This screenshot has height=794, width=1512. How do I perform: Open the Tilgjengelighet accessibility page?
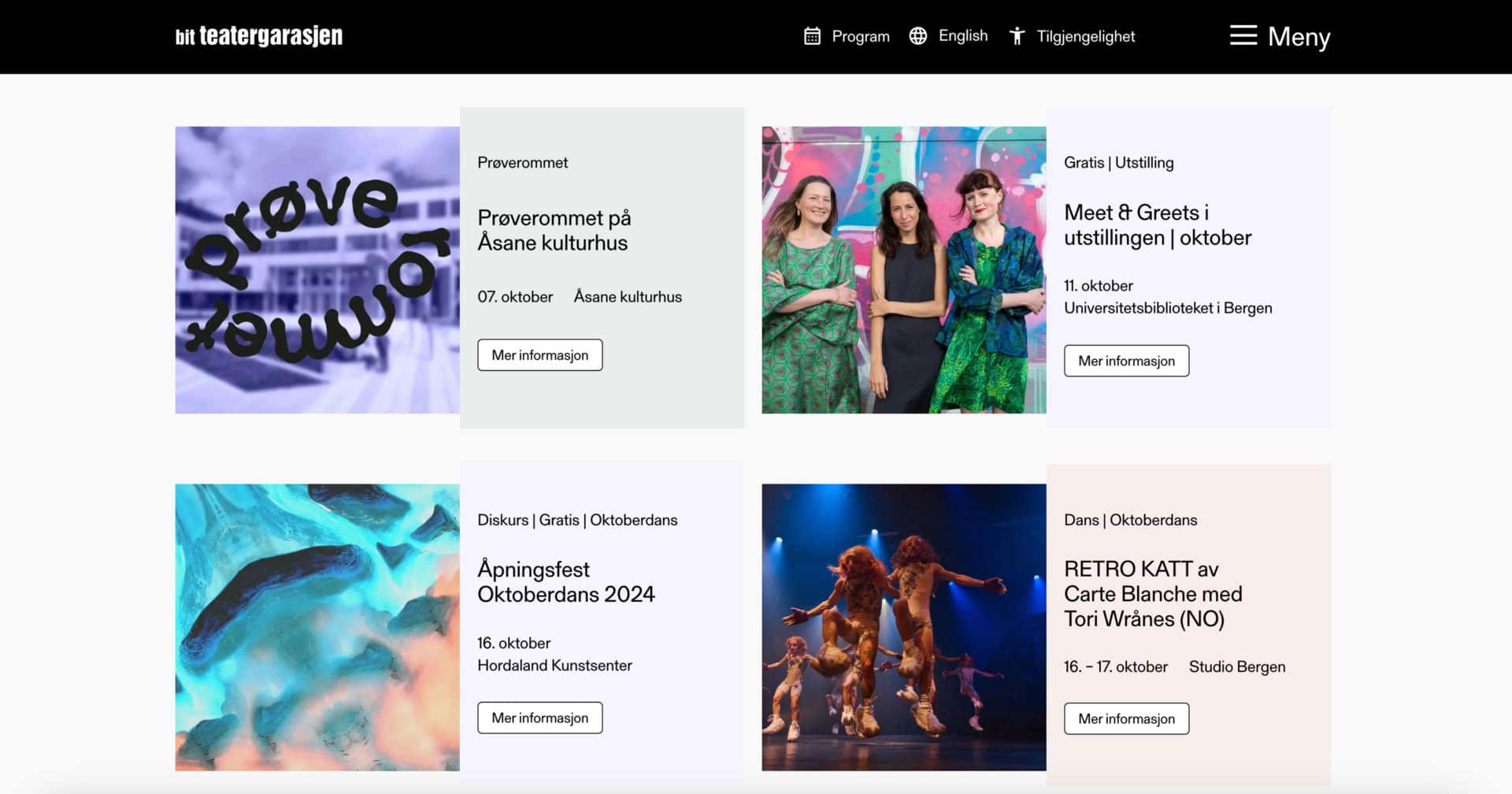(1085, 36)
